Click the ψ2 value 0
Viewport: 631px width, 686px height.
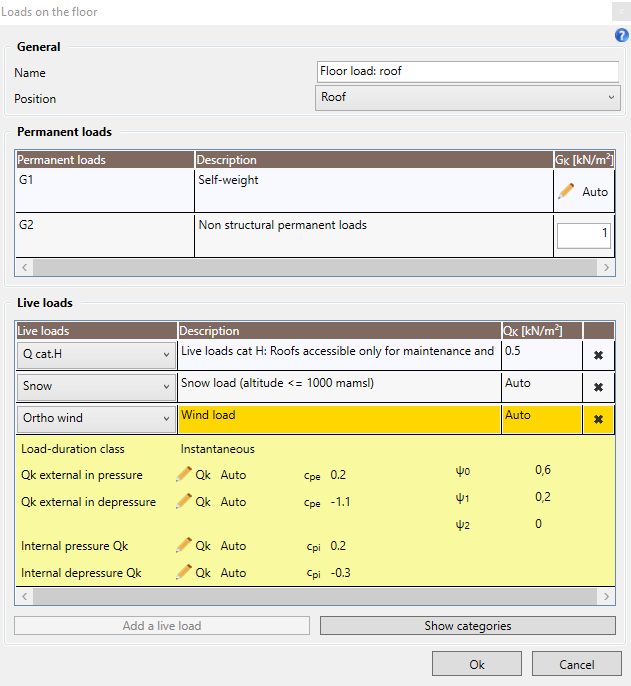click(x=538, y=524)
